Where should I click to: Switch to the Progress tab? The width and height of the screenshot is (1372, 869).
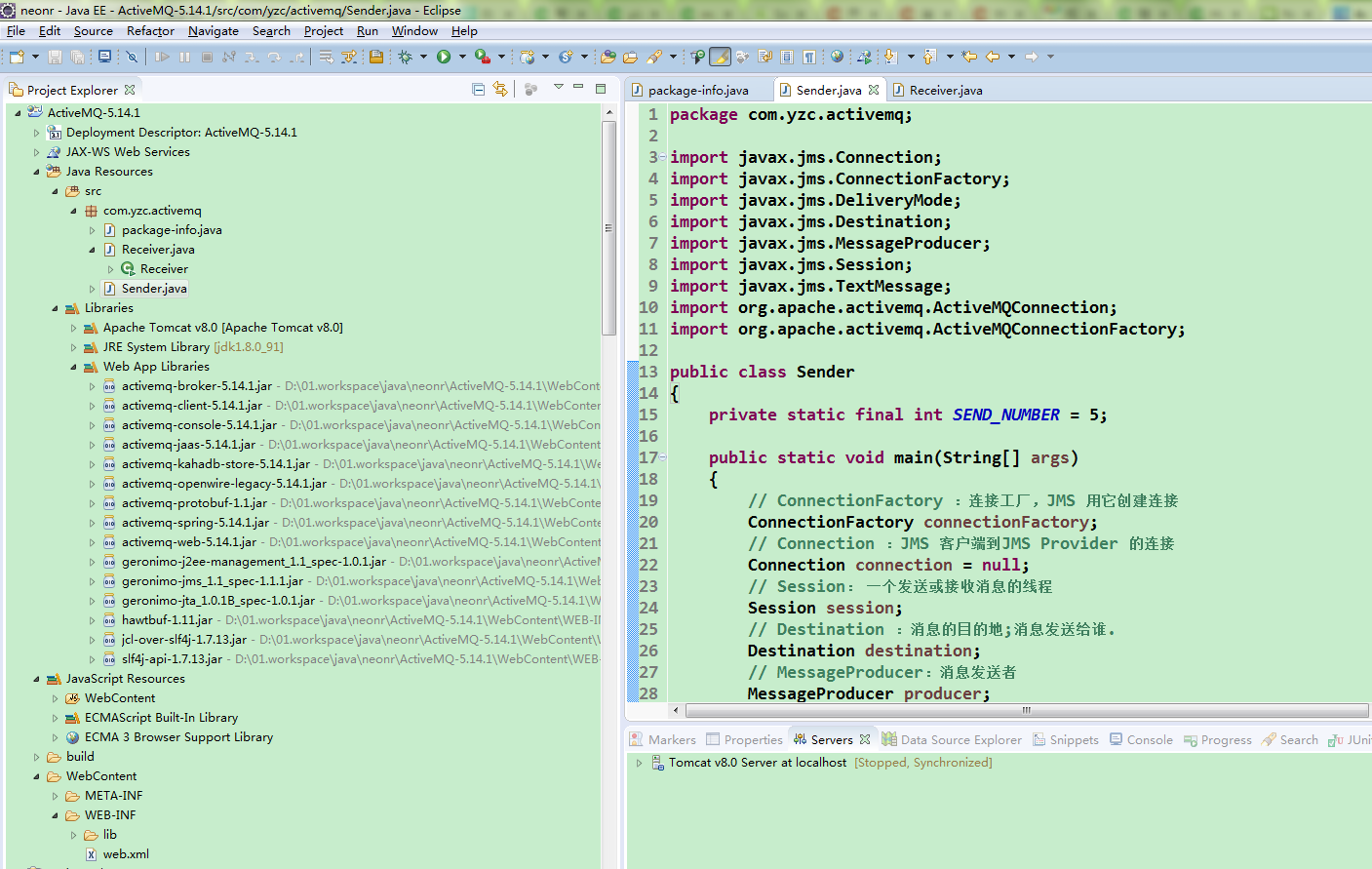point(1217,740)
